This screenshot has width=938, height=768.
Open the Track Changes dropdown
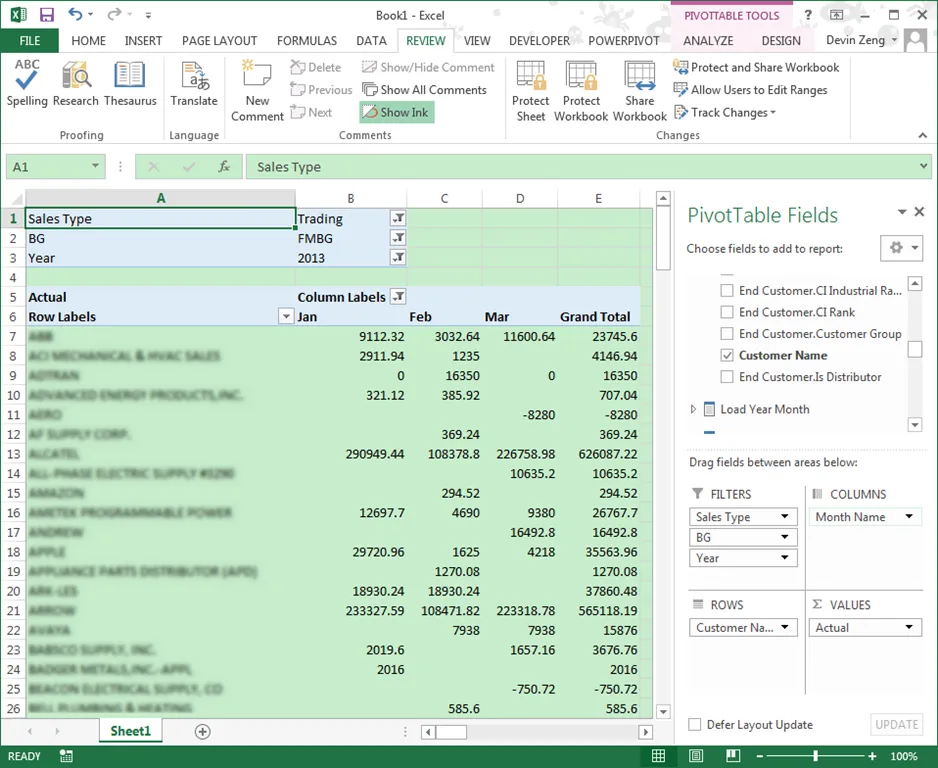click(724, 112)
